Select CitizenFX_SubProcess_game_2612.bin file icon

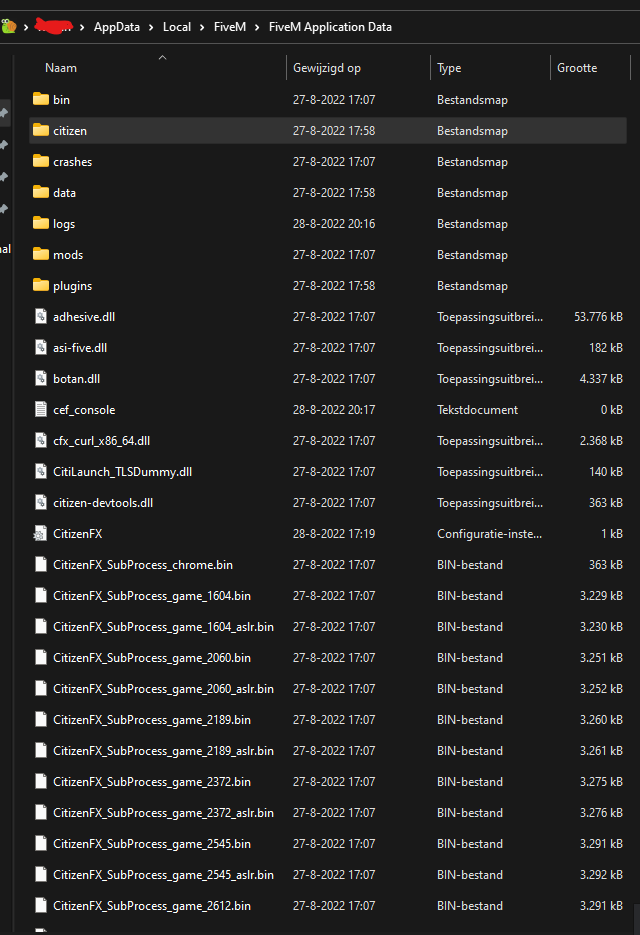pyautogui.click(x=41, y=905)
